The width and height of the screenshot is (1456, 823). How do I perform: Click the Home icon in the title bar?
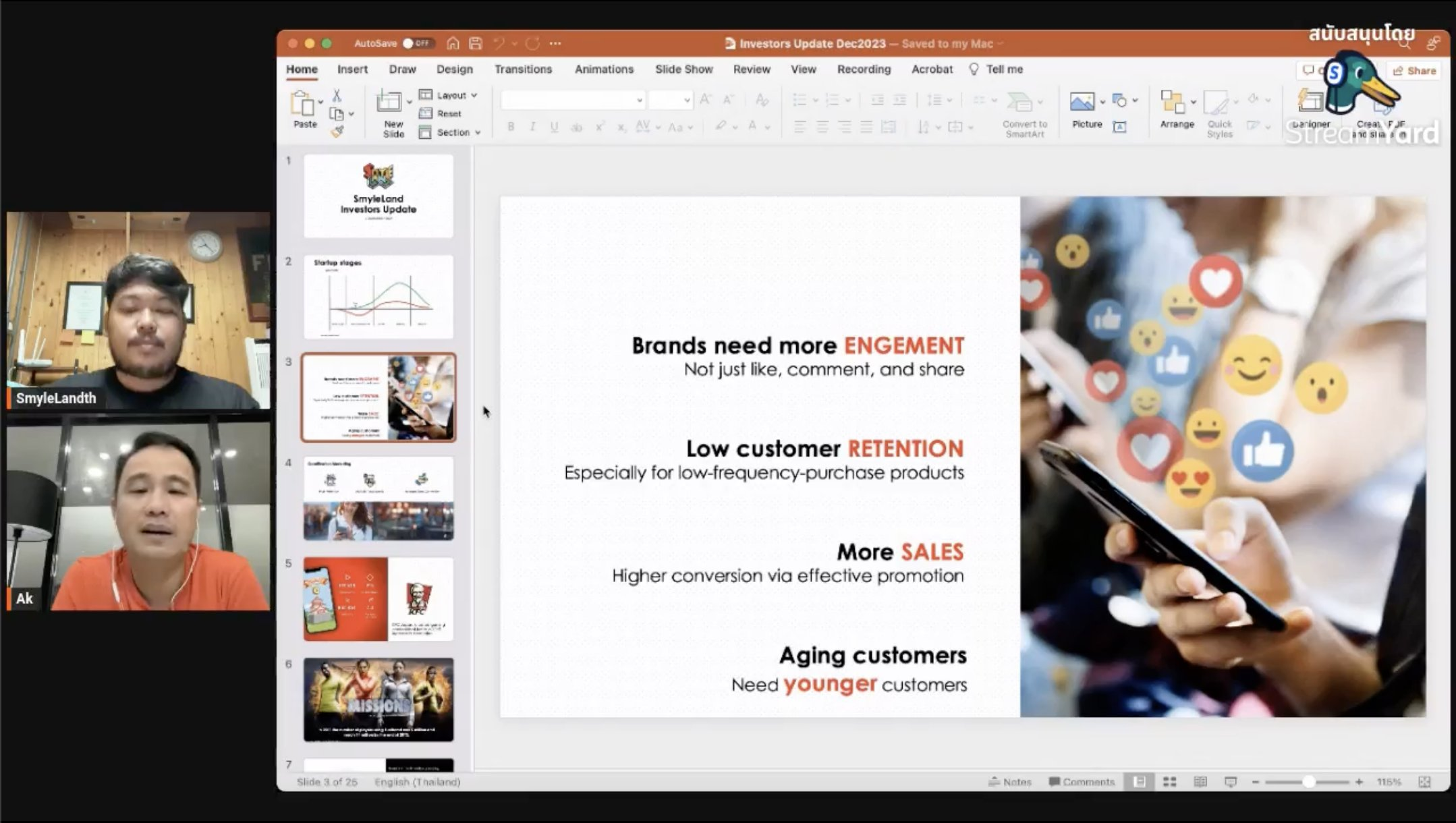coord(453,44)
